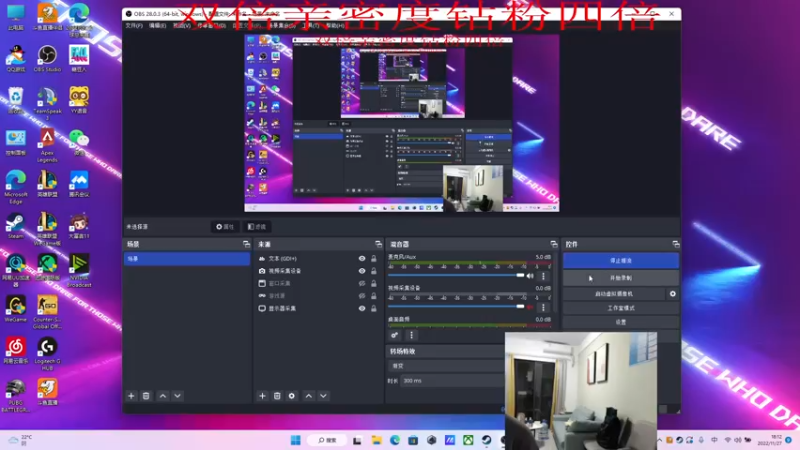The width and height of the screenshot is (800, 450).
Task: Select 显示器采集 source row
Action: (318, 309)
